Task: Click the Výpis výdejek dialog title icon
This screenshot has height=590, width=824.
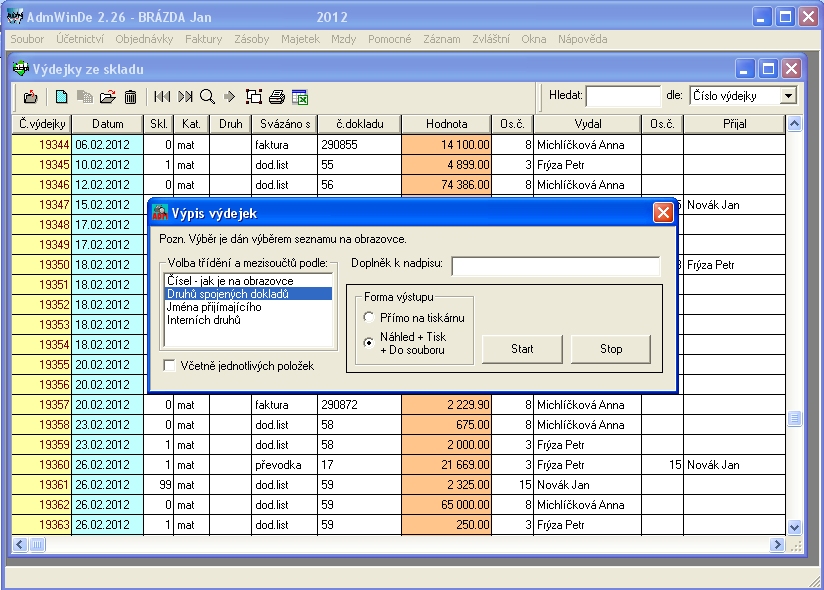Action: click(160, 213)
